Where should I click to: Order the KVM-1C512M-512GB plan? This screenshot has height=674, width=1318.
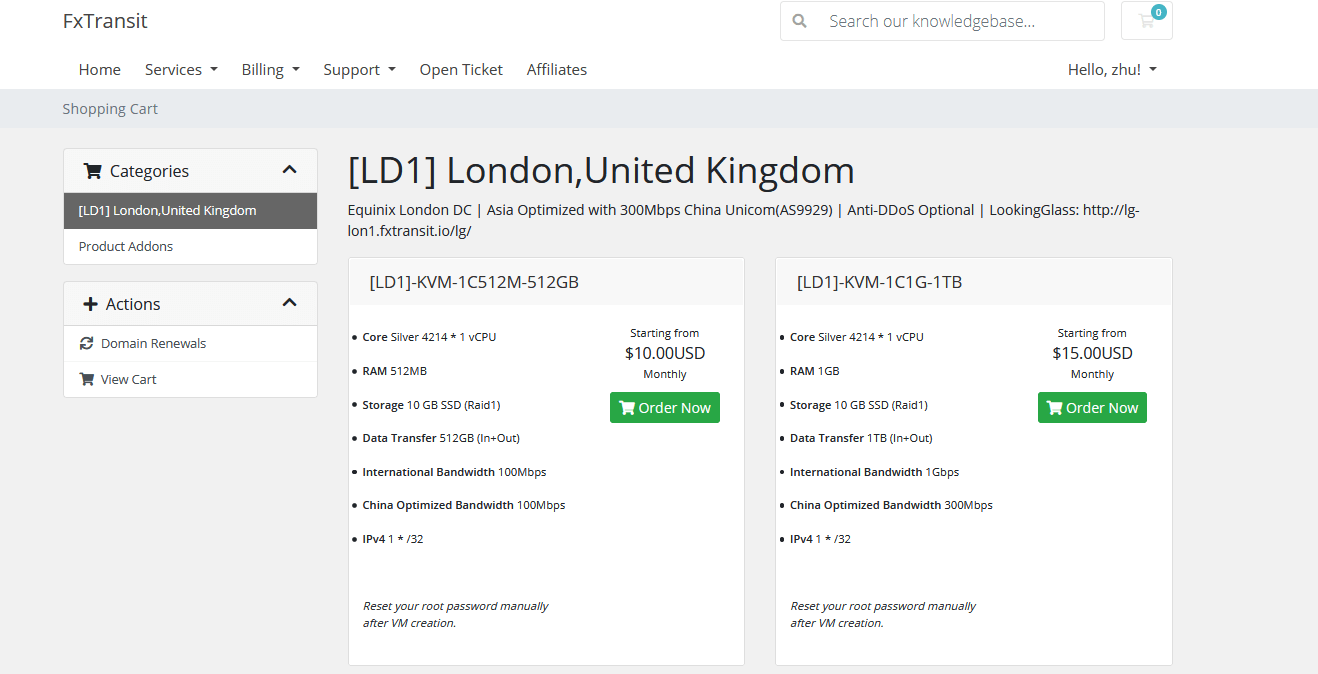pos(665,407)
